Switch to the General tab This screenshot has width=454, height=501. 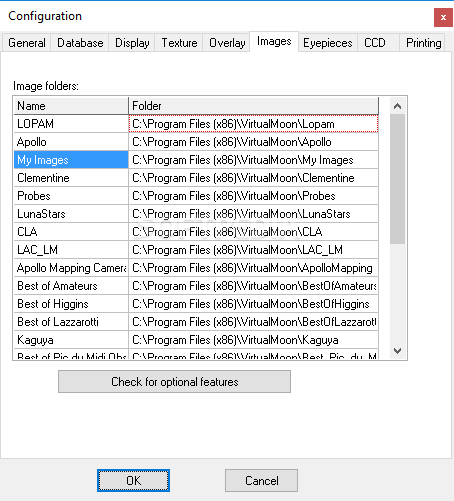[x=27, y=43]
